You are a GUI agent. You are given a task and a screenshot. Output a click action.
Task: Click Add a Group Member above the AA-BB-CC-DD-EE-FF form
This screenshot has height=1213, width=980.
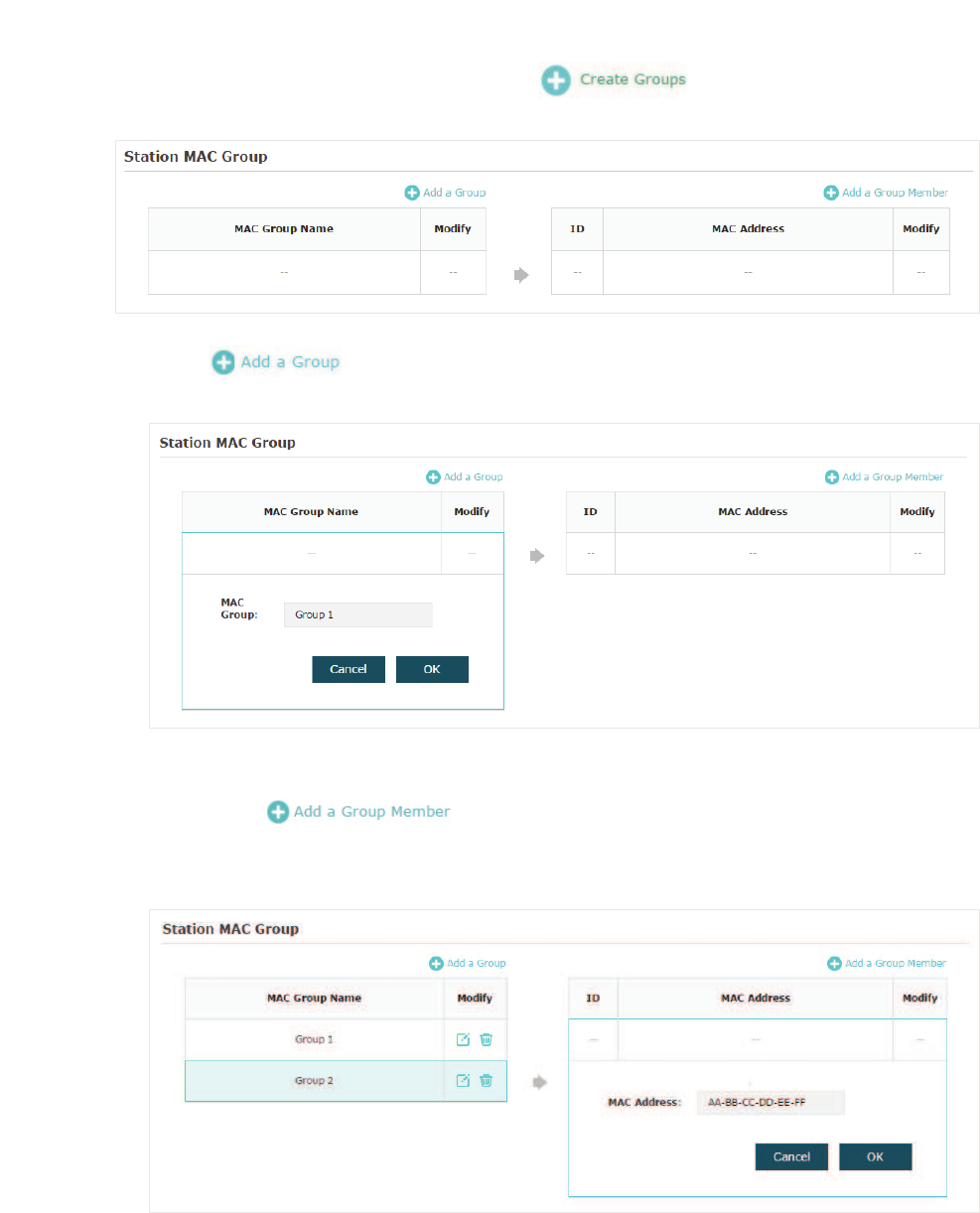click(887, 963)
